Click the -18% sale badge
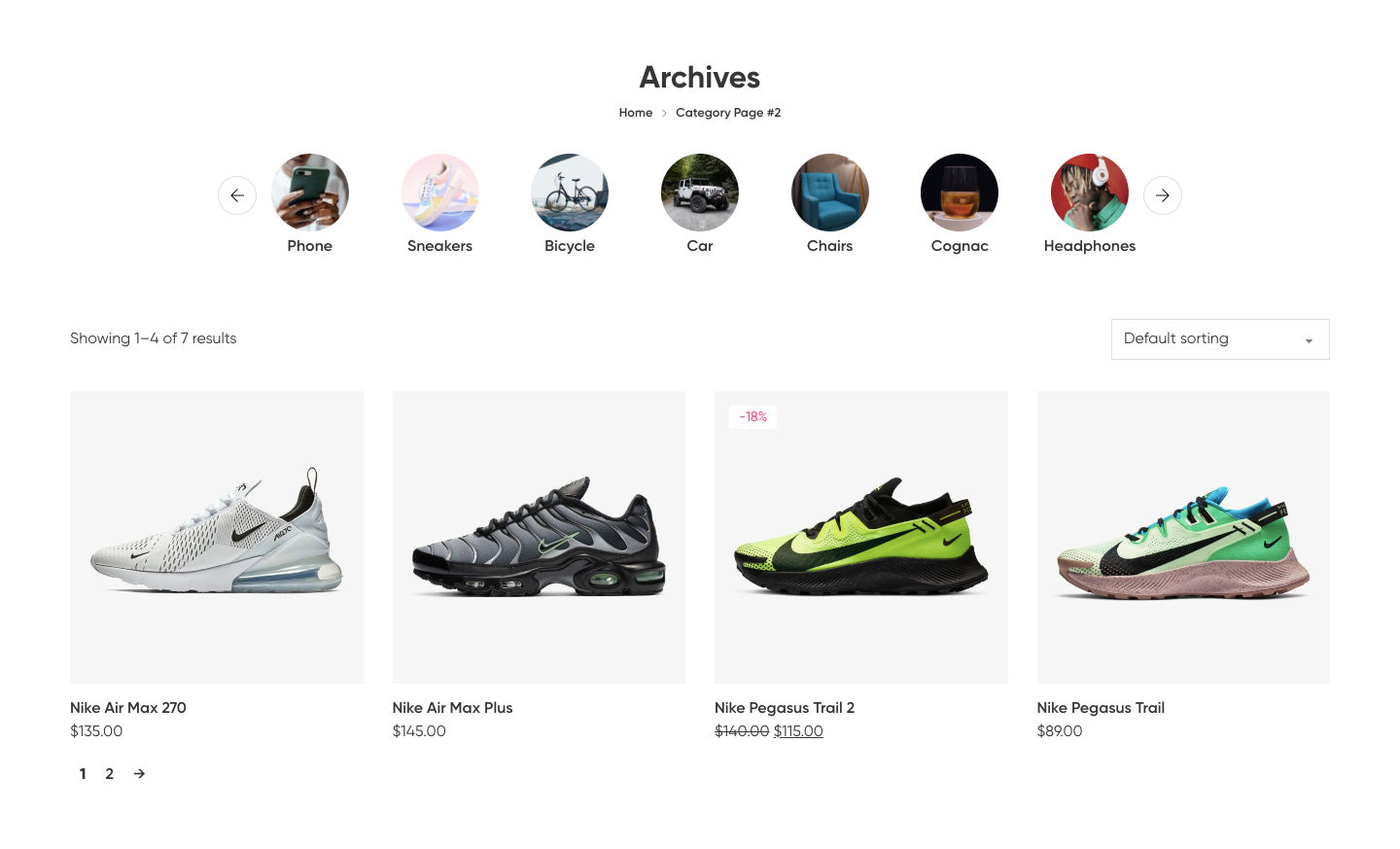 (753, 417)
